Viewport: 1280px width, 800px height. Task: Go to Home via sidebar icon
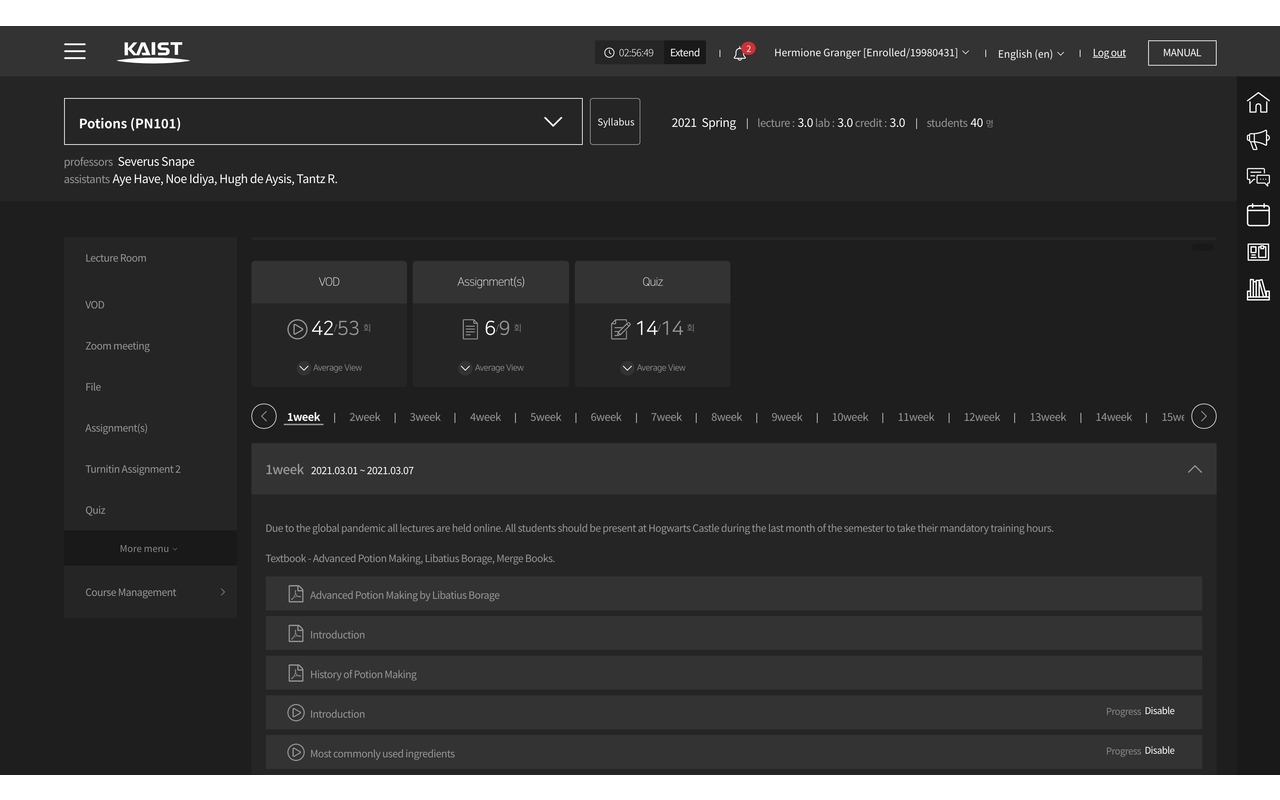click(x=1258, y=102)
